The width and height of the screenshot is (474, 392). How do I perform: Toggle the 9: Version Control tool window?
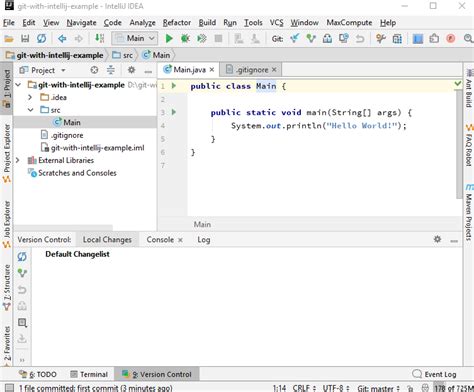point(157,374)
